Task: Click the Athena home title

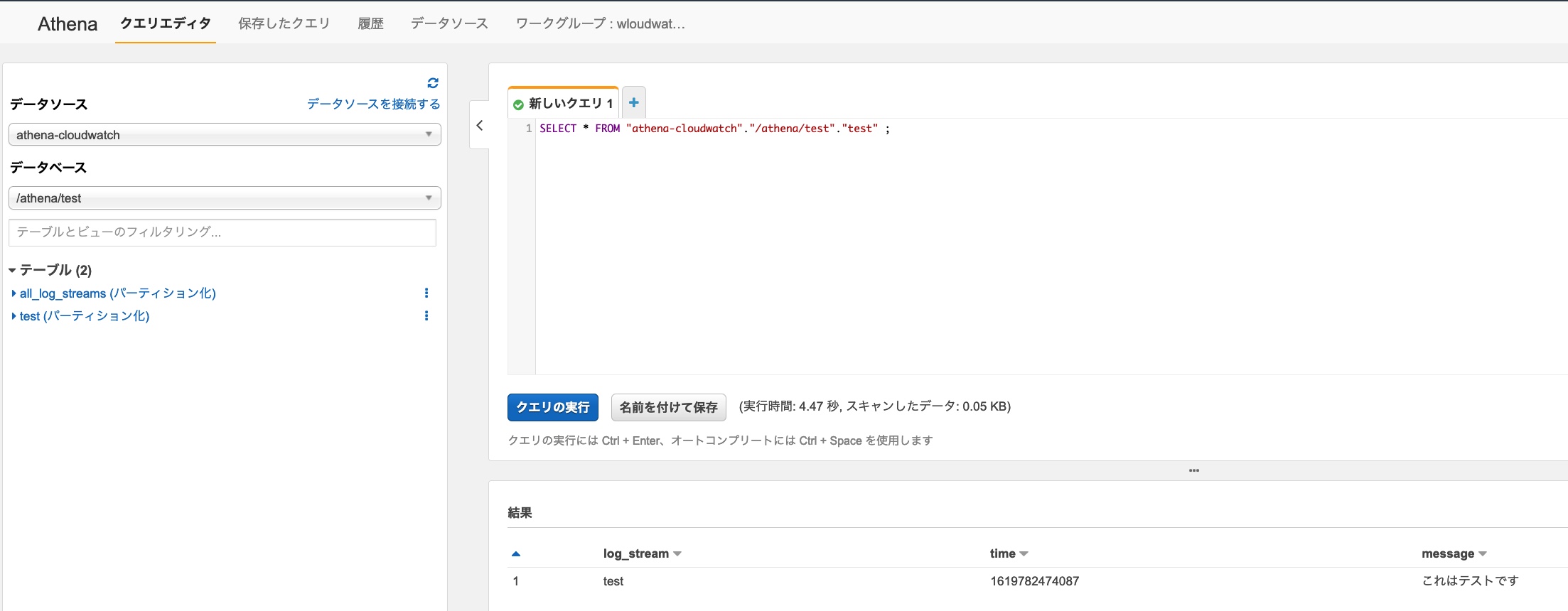Action: (x=68, y=23)
